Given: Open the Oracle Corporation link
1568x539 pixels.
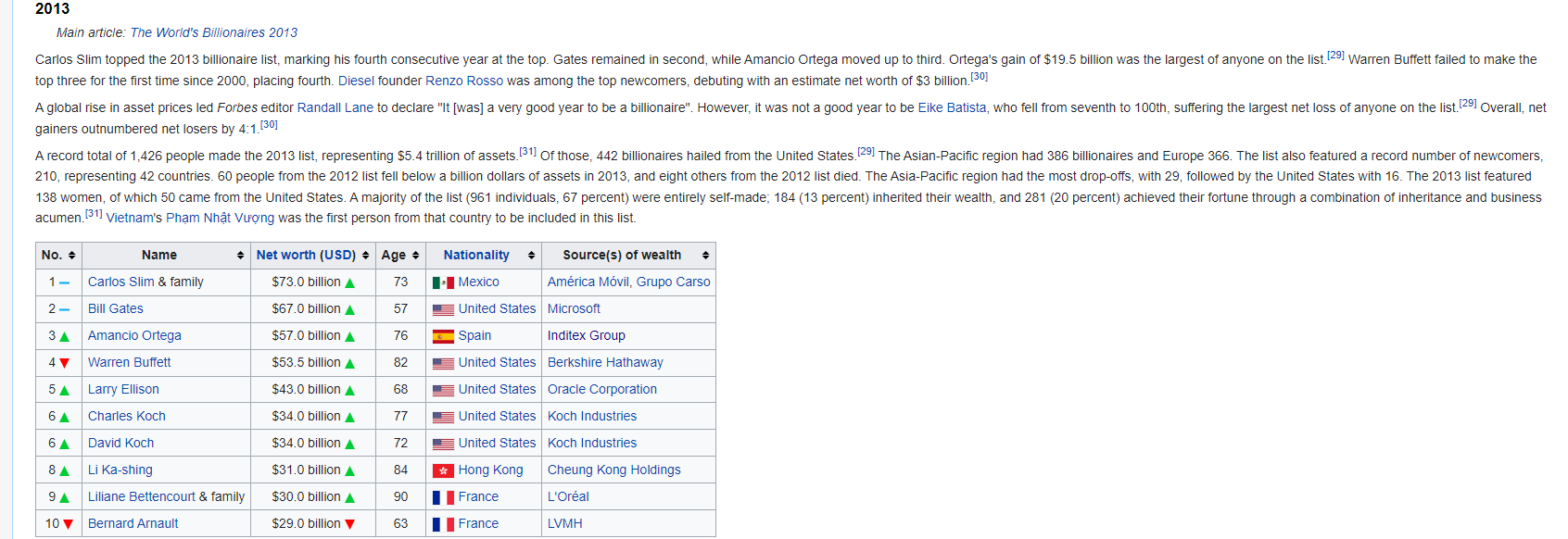Looking at the screenshot, I should click(x=602, y=389).
